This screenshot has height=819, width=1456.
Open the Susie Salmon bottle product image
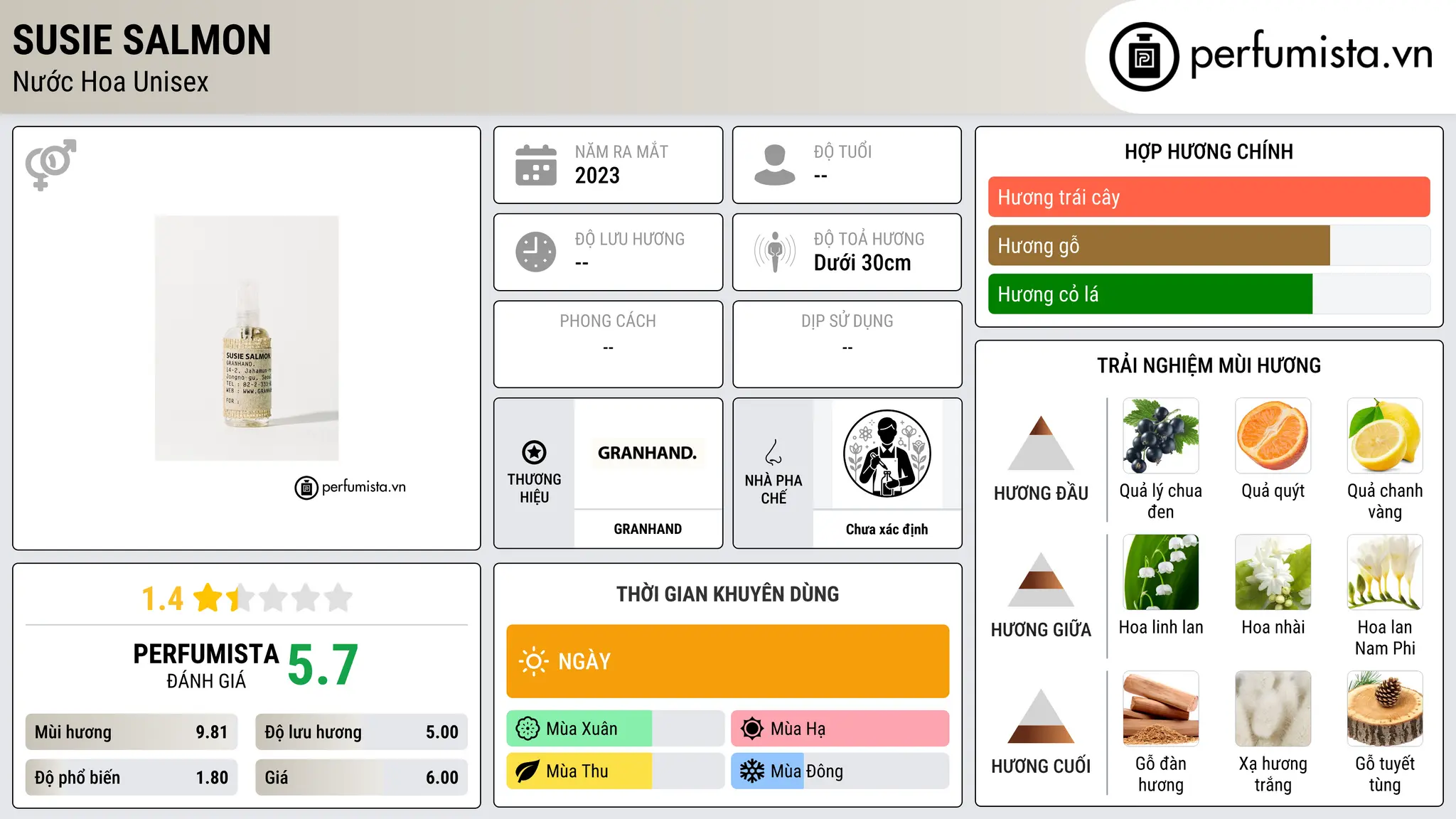click(x=247, y=338)
